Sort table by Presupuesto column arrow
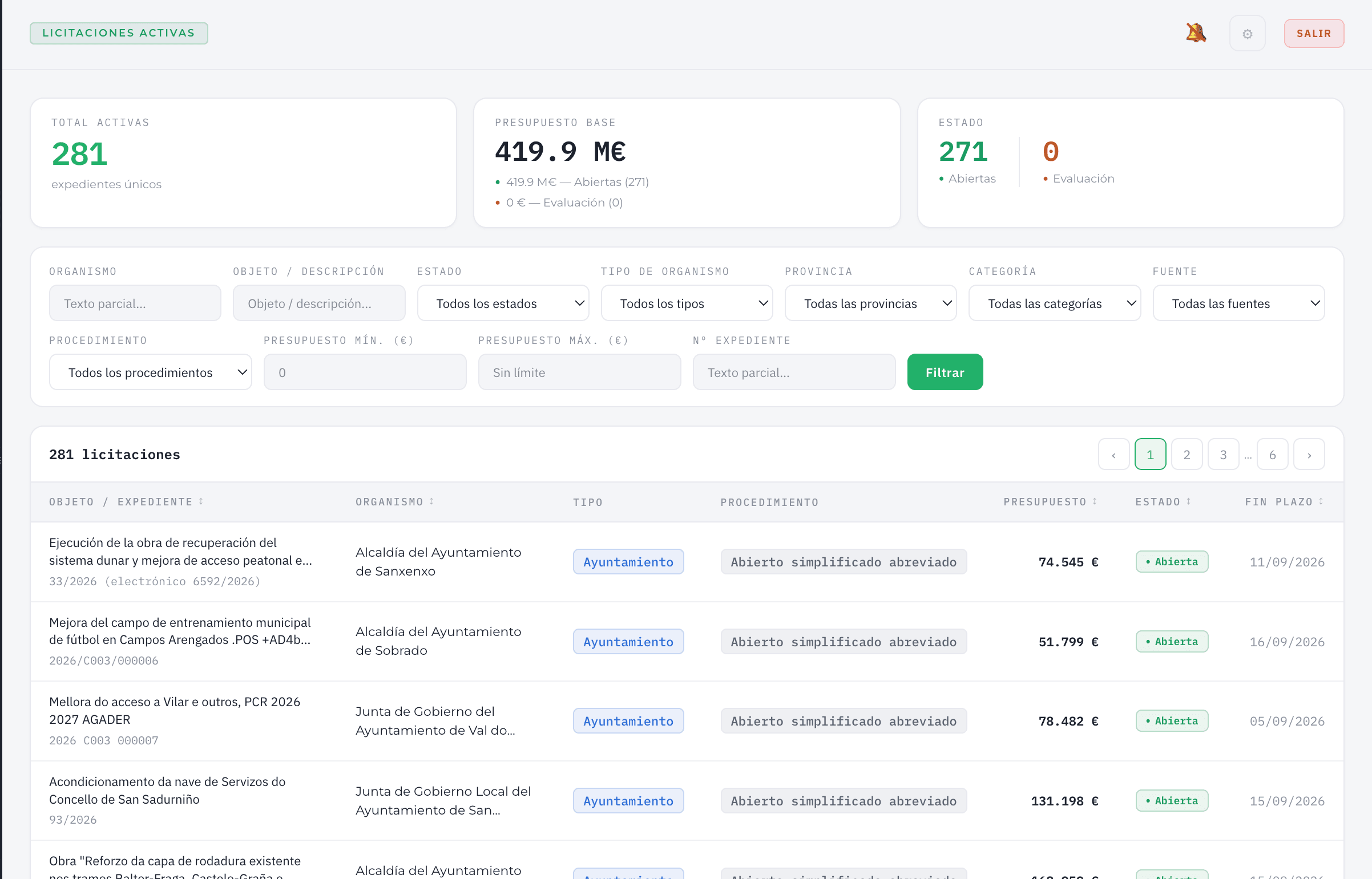1372x879 pixels. (x=1095, y=501)
